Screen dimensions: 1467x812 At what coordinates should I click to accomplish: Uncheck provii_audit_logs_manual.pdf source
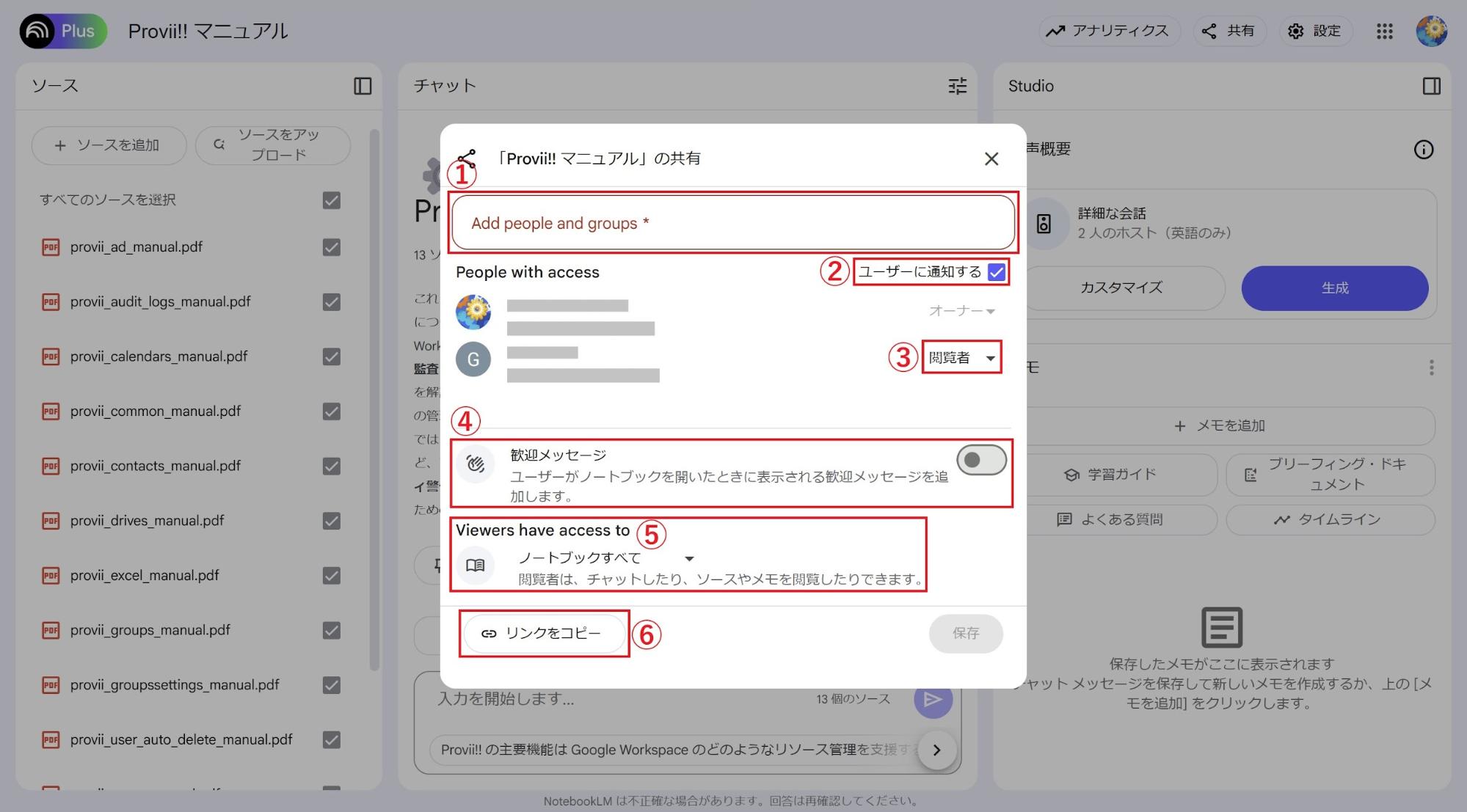331,302
